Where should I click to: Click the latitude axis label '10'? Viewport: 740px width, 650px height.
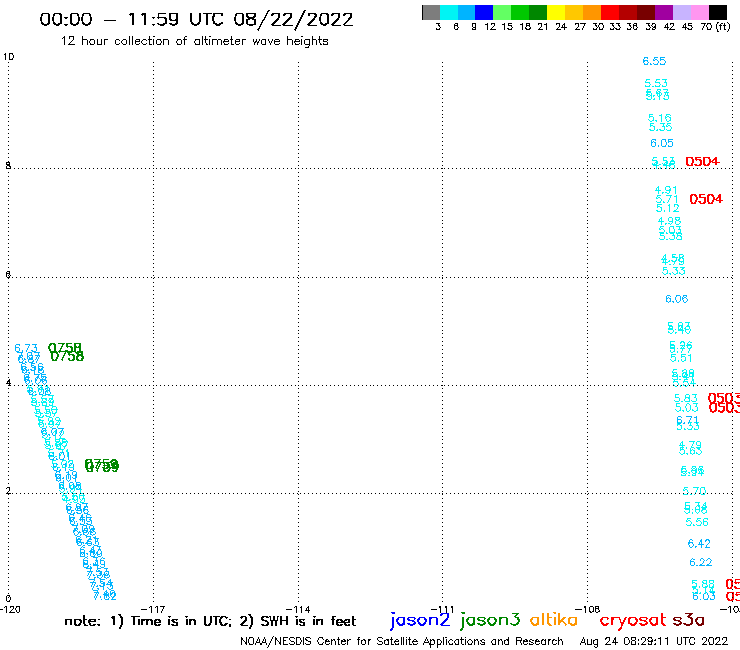coord(8,57)
